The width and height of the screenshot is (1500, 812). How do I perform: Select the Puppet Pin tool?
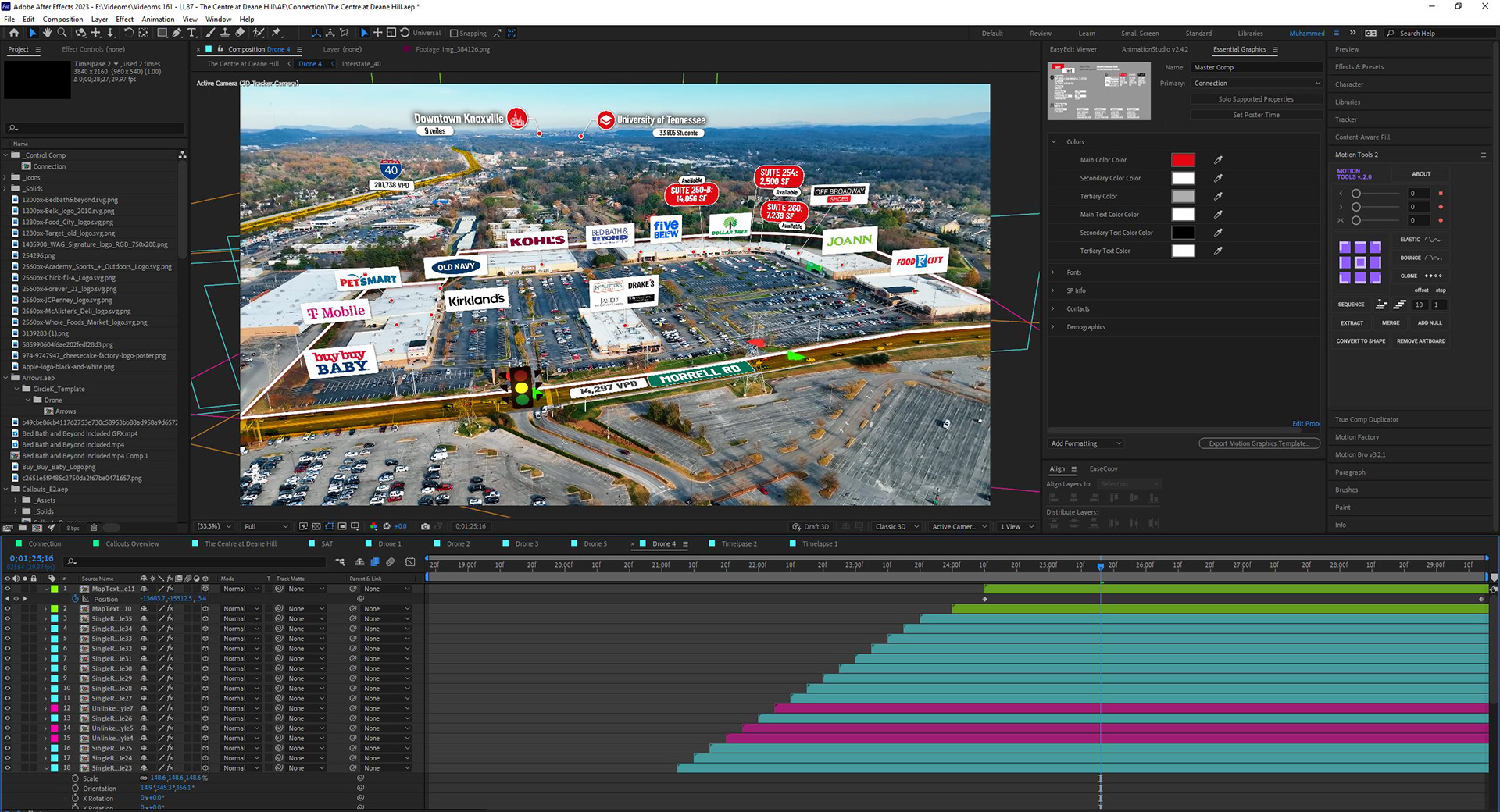[x=276, y=33]
